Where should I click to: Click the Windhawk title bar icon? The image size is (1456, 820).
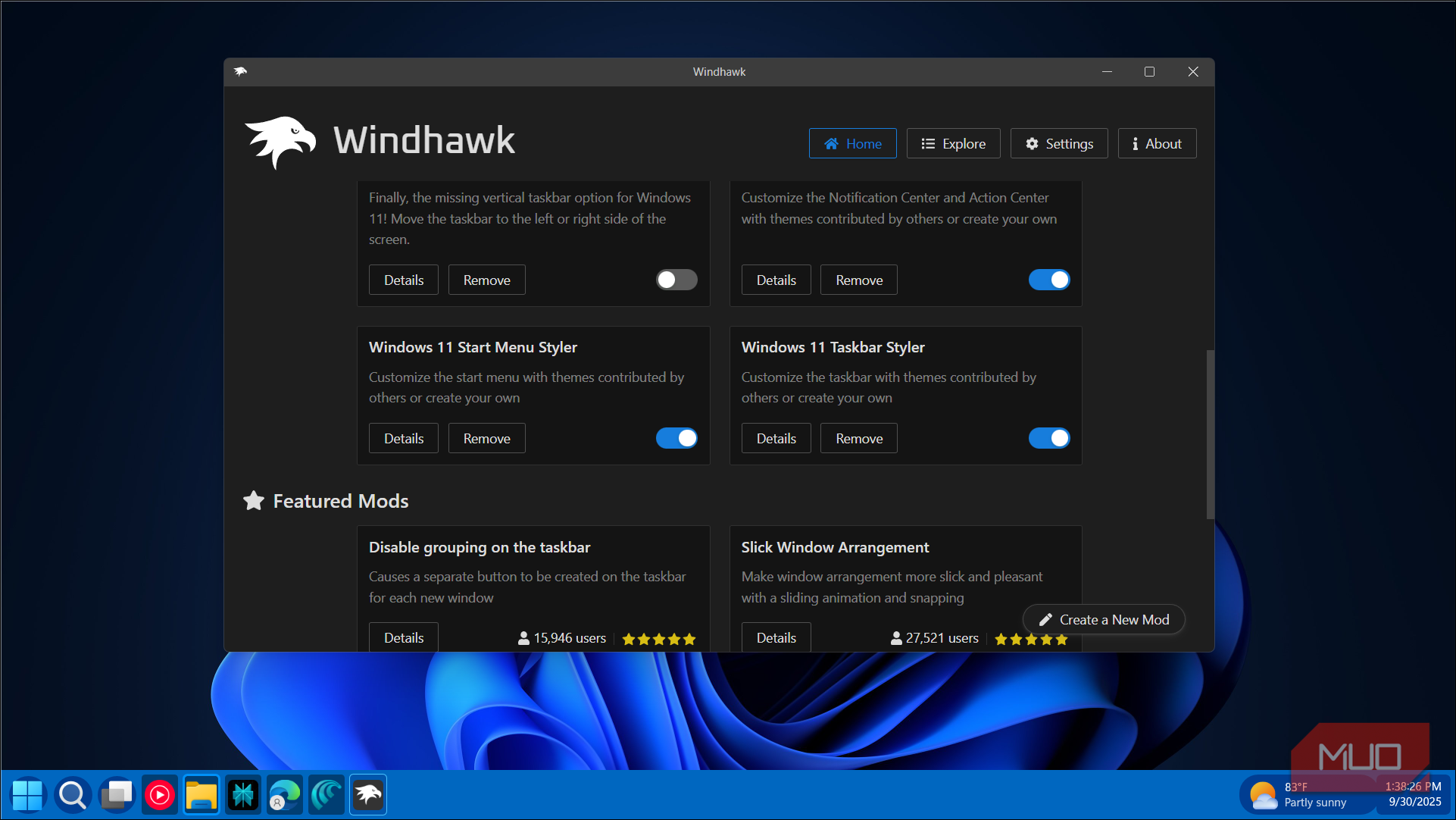pos(240,71)
